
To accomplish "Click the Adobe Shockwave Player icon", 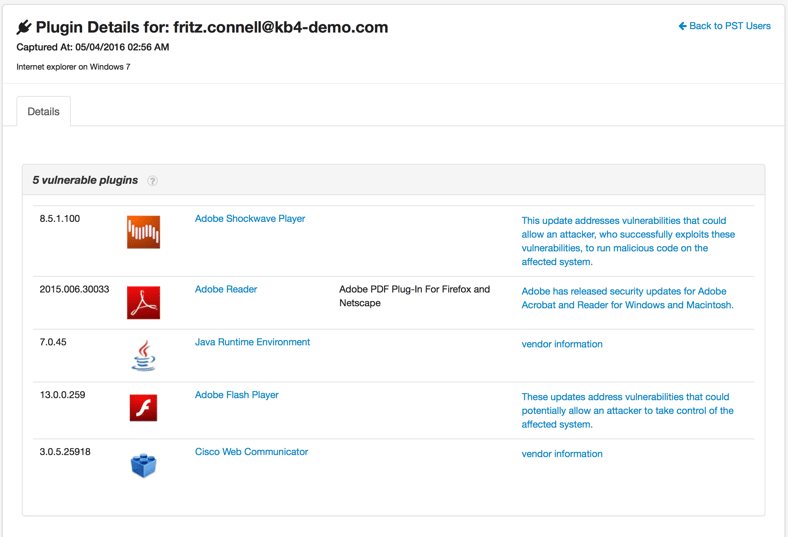I will (x=143, y=232).
